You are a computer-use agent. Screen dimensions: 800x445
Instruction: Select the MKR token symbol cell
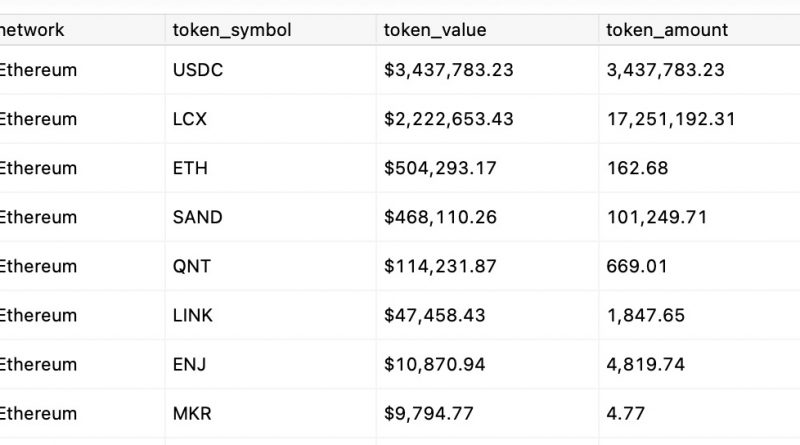pyautogui.click(x=191, y=413)
